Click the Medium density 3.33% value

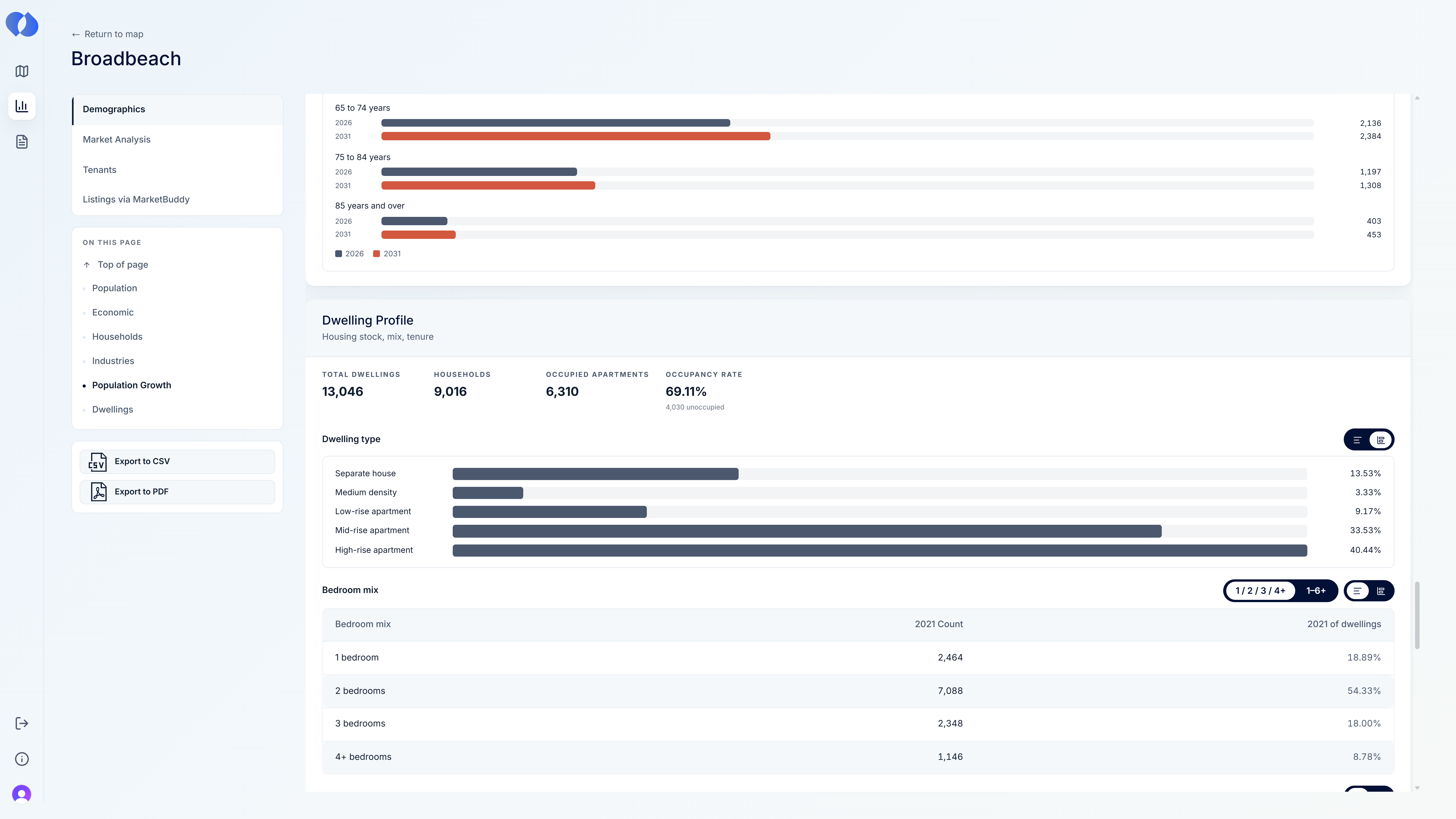[1368, 493]
